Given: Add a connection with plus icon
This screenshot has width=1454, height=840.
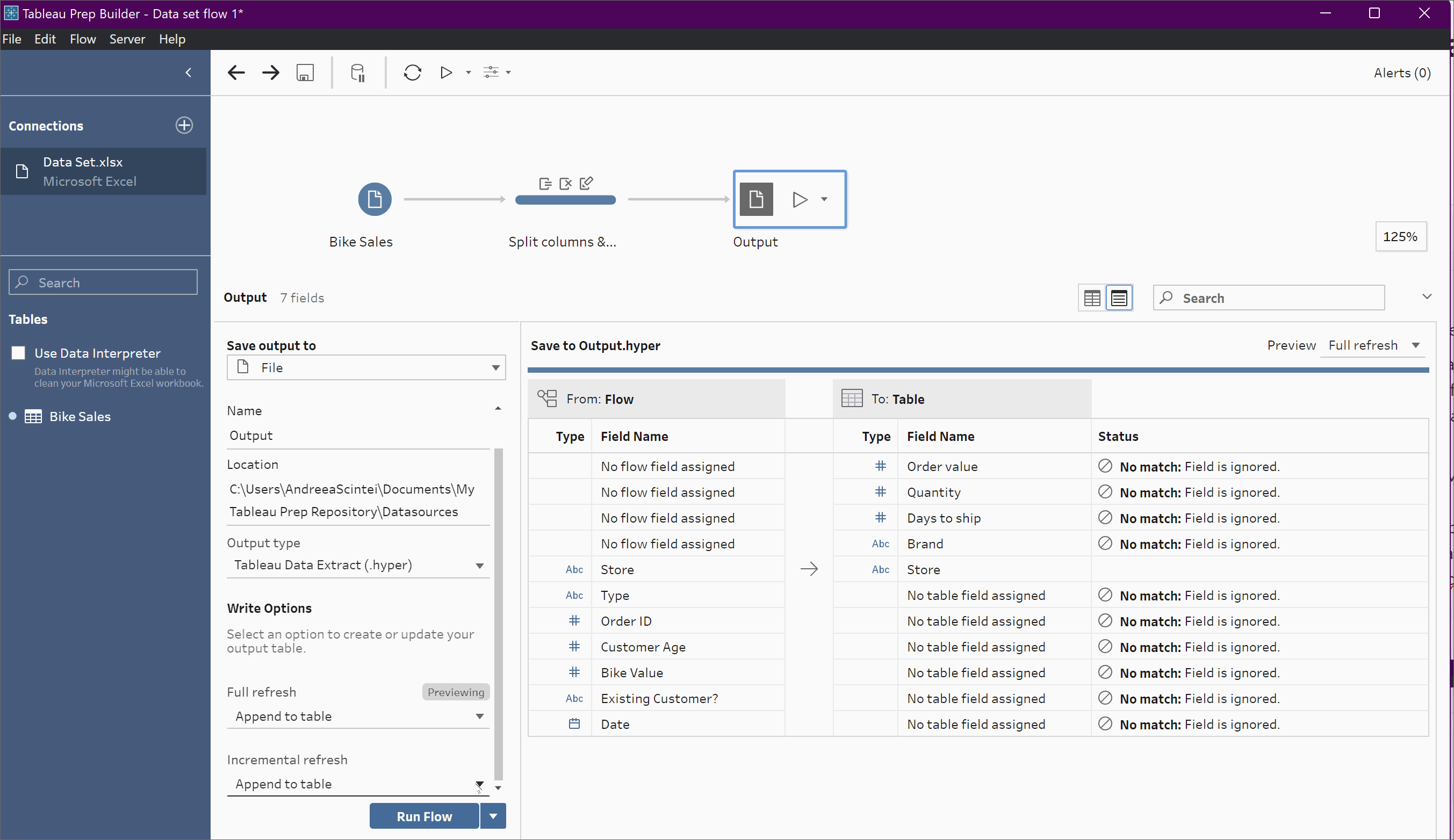Looking at the screenshot, I should tap(184, 125).
